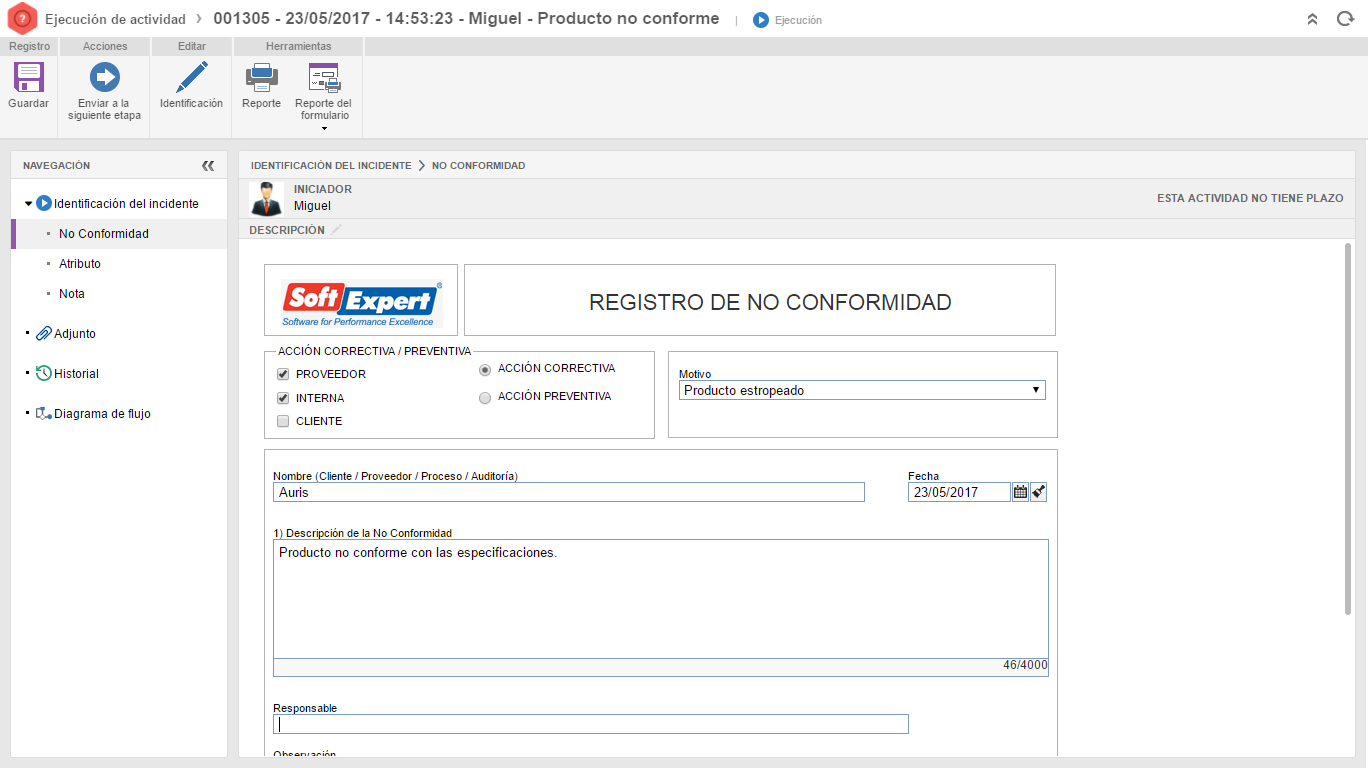Open the Reporte del formulario icon
This screenshot has width=1368, height=768.
[323, 78]
